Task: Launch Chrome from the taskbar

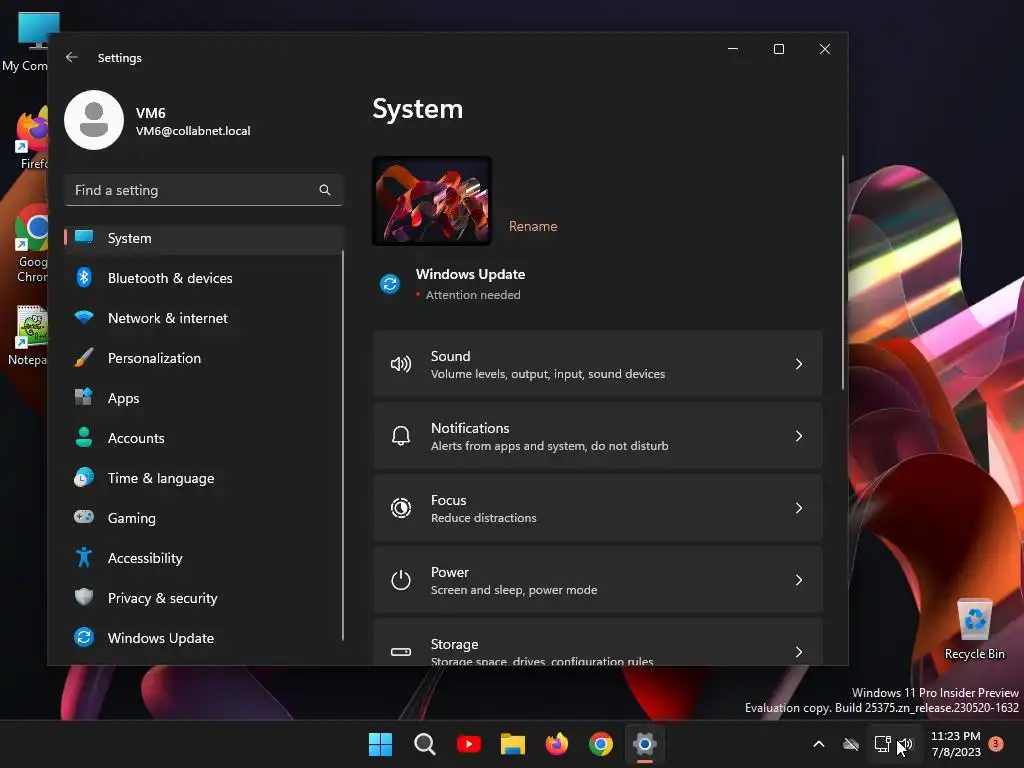Action: 601,744
